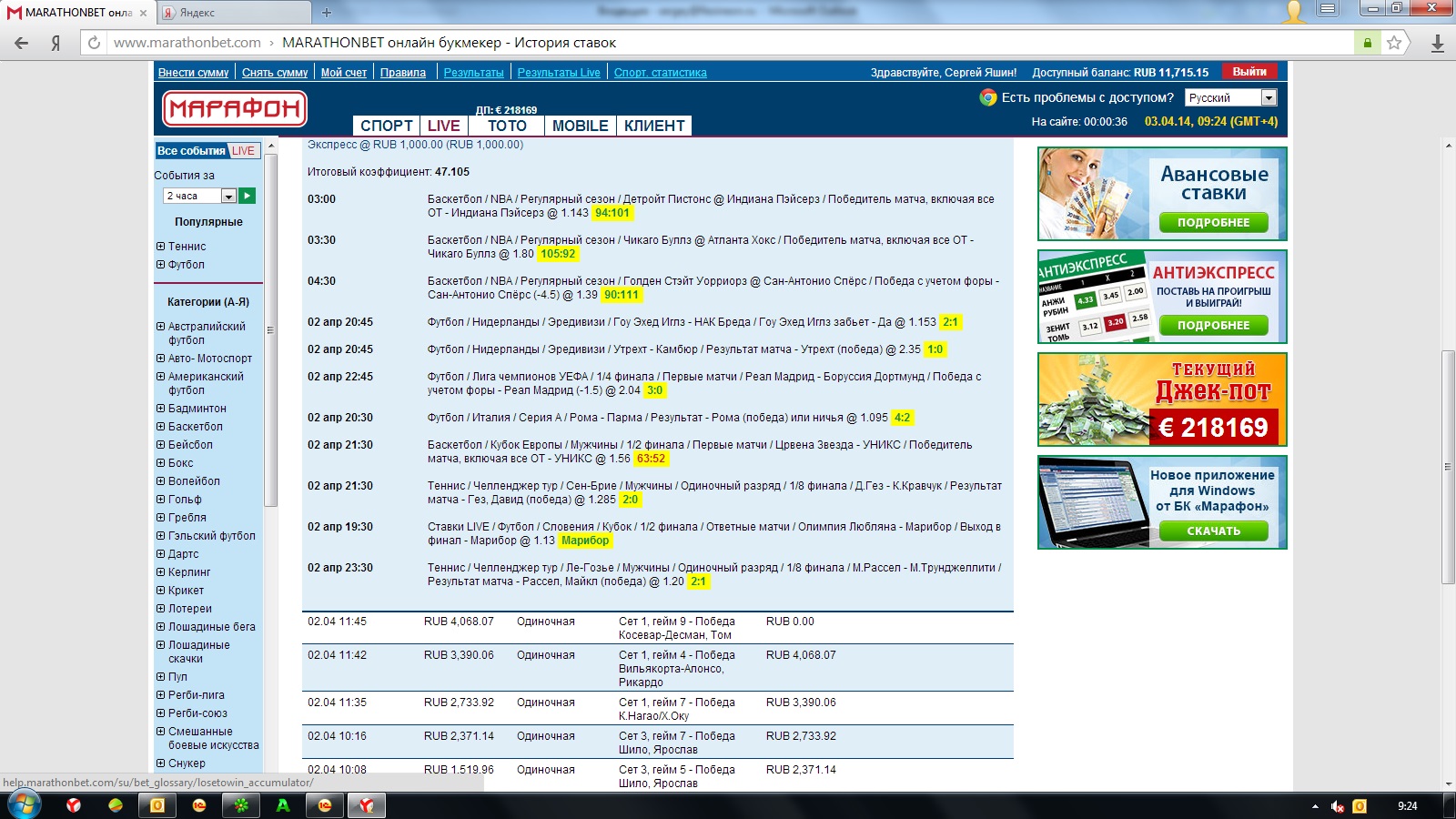Click the green play button beside '2 часа'

pyautogui.click(x=248, y=196)
